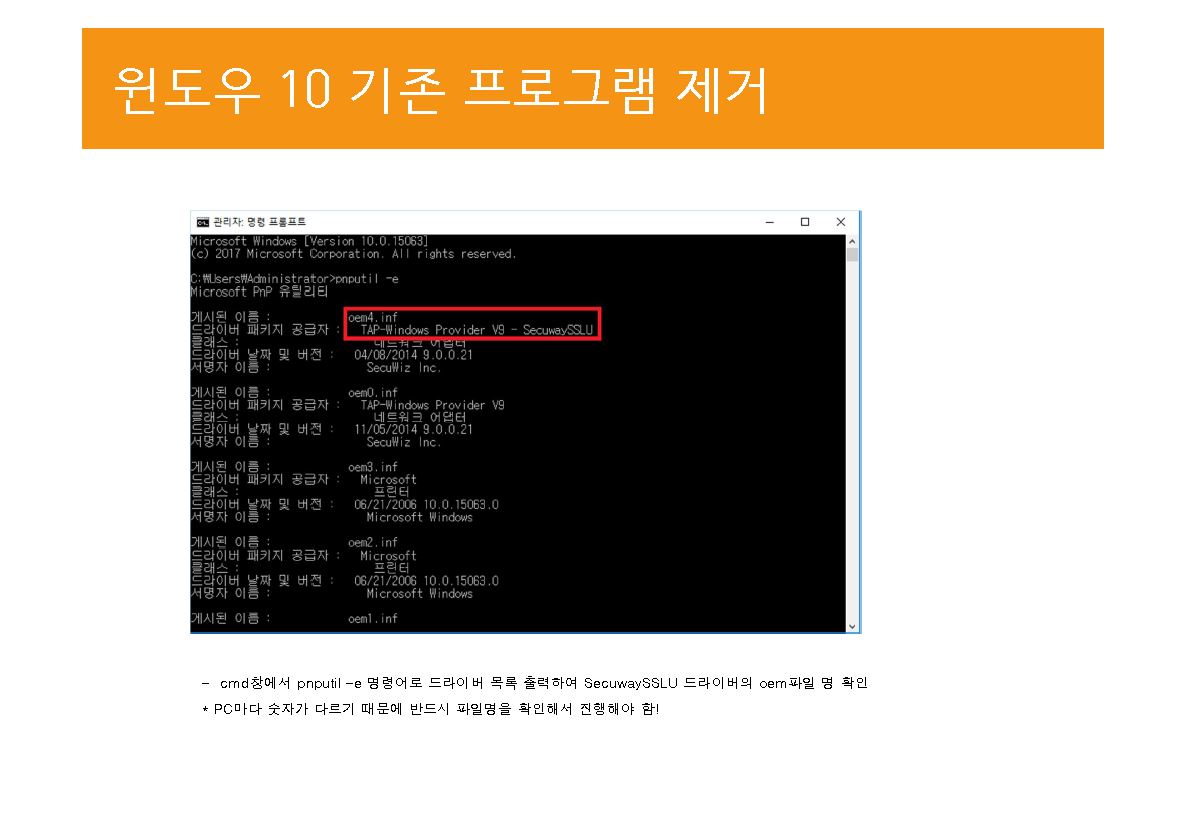Click the note starting with PC마다 숫자가
This screenshot has width=1183, height=827.
click(430, 709)
